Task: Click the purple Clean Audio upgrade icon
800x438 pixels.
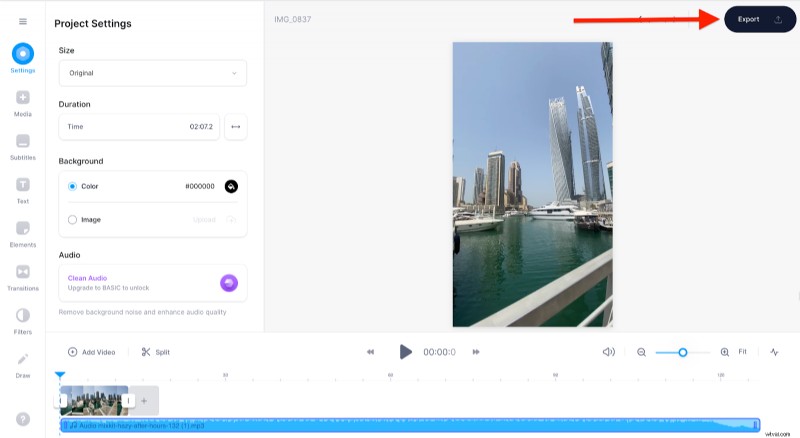Action: click(x=229, y=283)
